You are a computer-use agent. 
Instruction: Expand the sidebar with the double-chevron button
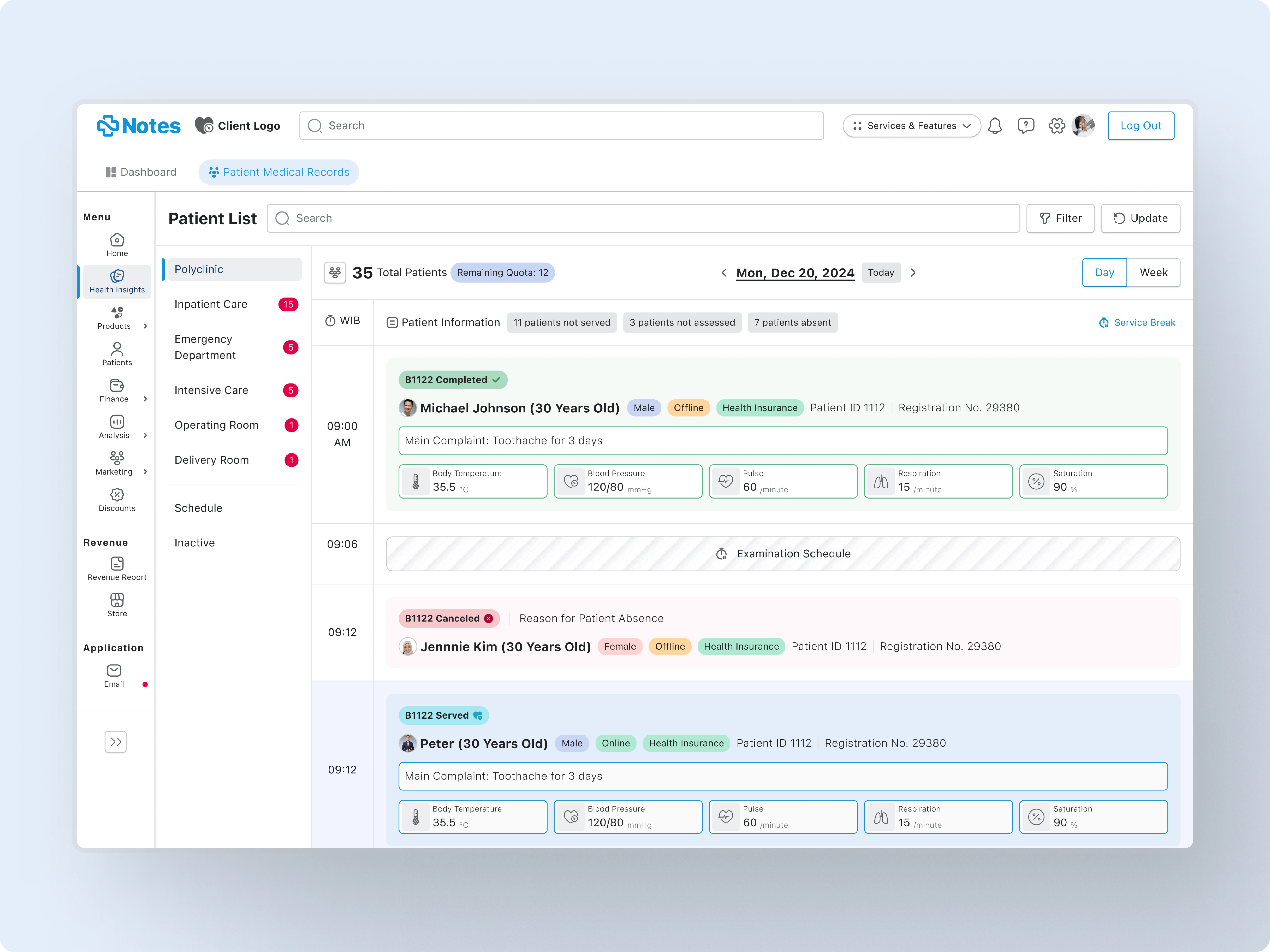115,741
